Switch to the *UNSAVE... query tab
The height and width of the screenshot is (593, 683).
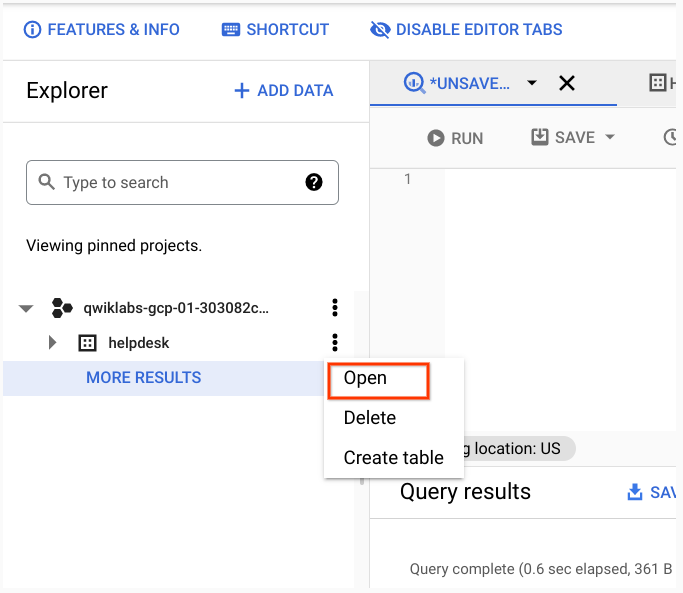click(x=469, y=83)
